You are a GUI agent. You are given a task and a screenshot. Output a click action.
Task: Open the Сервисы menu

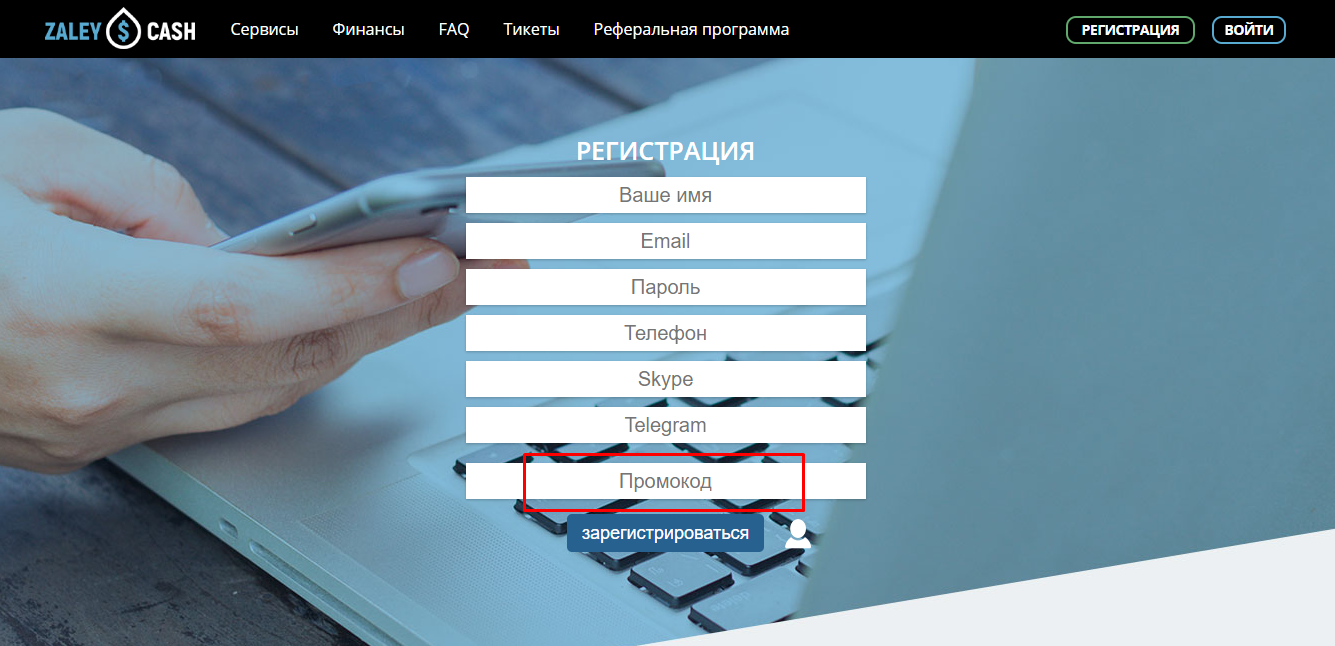coord(264,30)
